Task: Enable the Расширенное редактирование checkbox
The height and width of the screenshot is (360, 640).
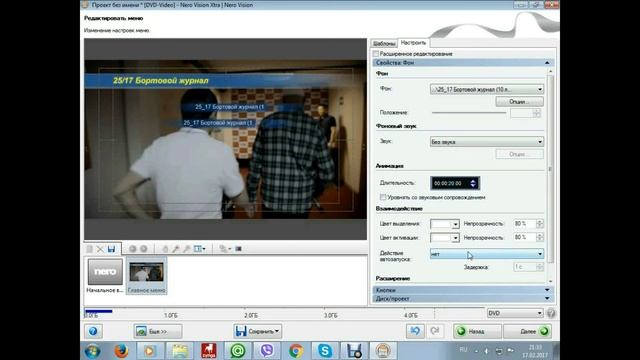Action: coord(376,54)
